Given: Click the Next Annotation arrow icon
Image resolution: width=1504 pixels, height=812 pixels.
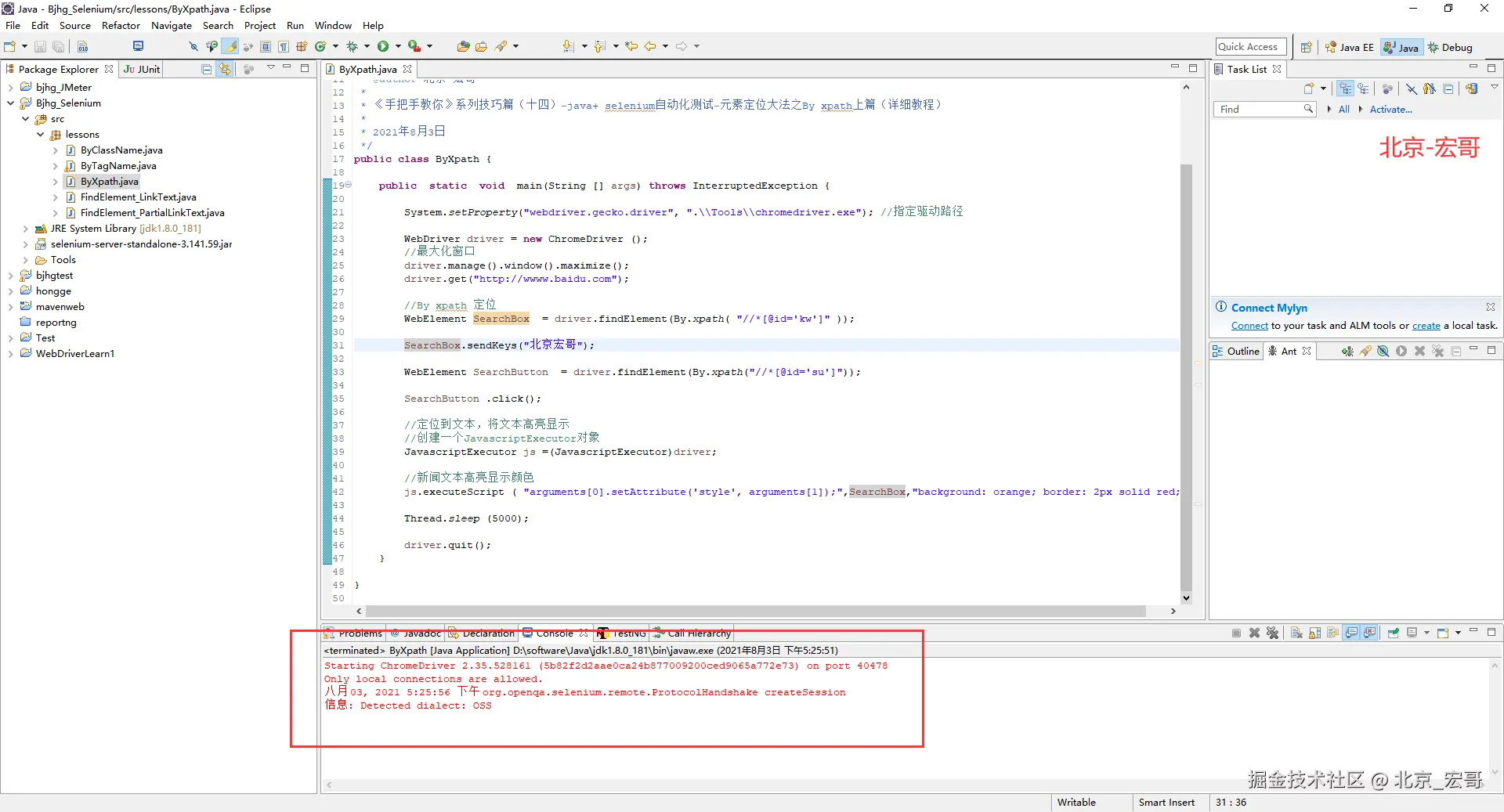Looking at the screenshot, I should (x=569, y=47).
